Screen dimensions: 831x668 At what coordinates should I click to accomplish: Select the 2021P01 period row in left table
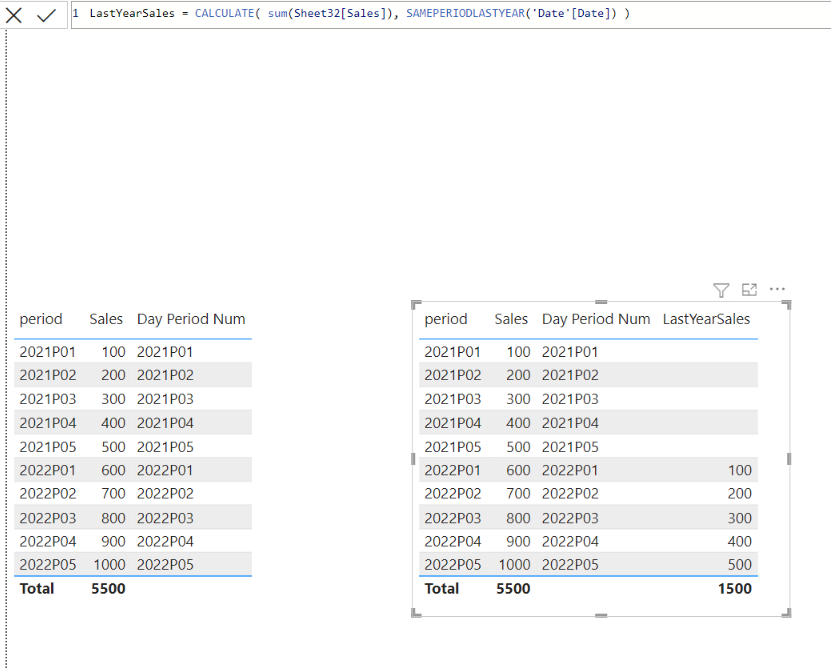[x=48, y=352]
